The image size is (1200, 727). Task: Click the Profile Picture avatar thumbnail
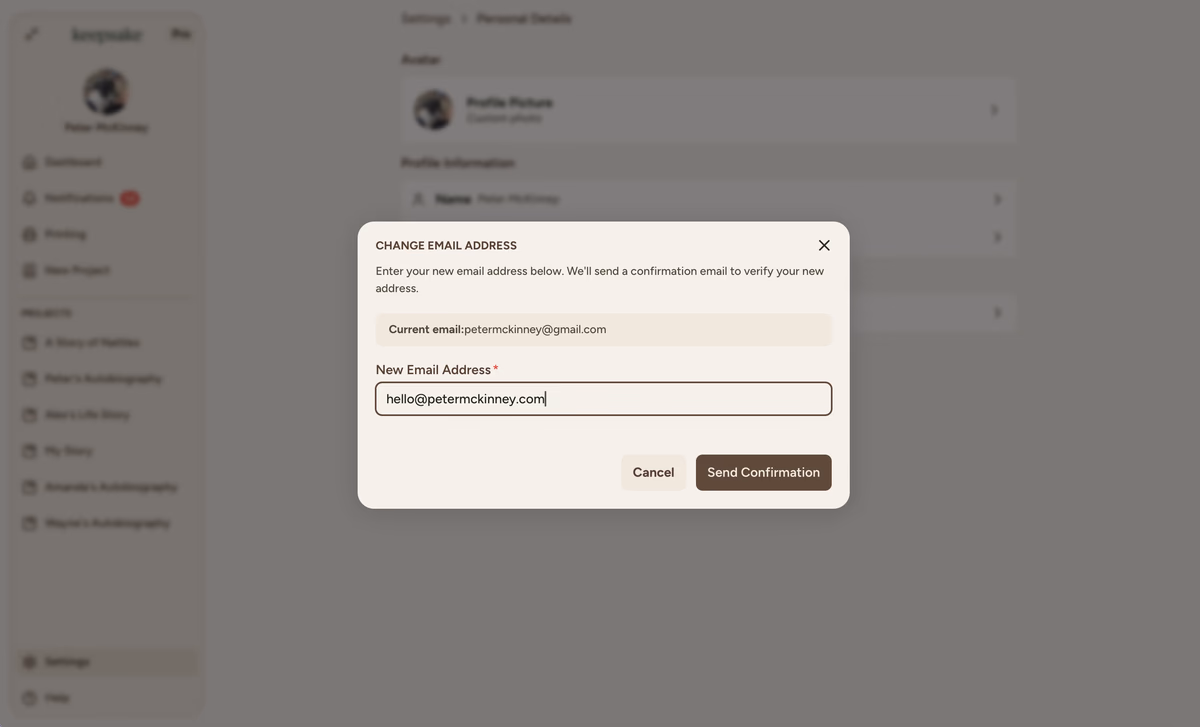click(434, 110)
